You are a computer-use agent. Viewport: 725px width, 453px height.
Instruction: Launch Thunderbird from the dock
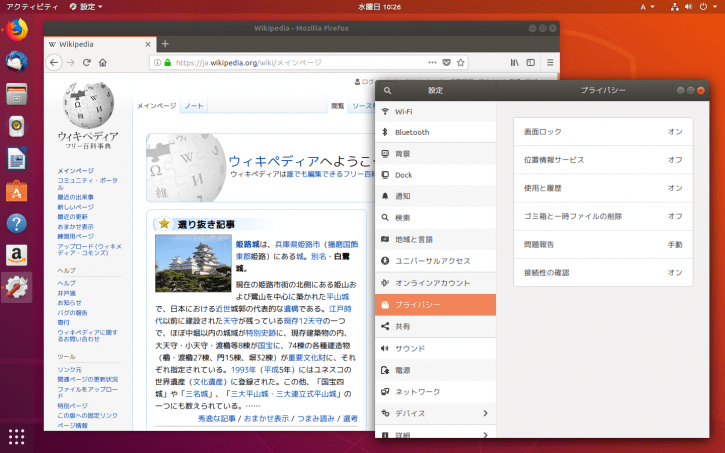[x=17, y=61]
